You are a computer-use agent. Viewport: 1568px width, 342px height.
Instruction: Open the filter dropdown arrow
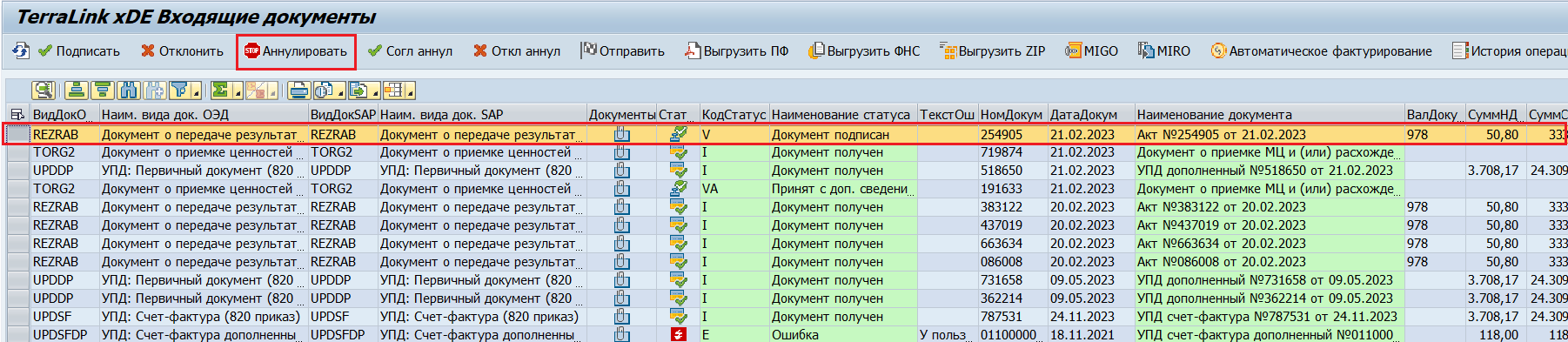[x=198, y=91]
